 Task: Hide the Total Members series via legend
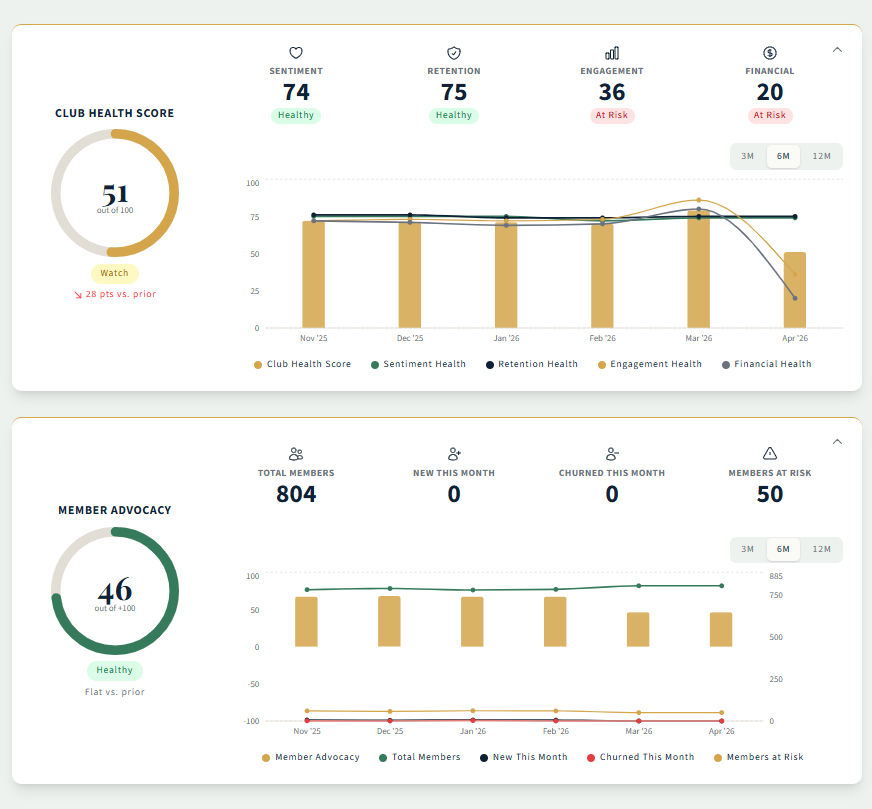point(420,757)
